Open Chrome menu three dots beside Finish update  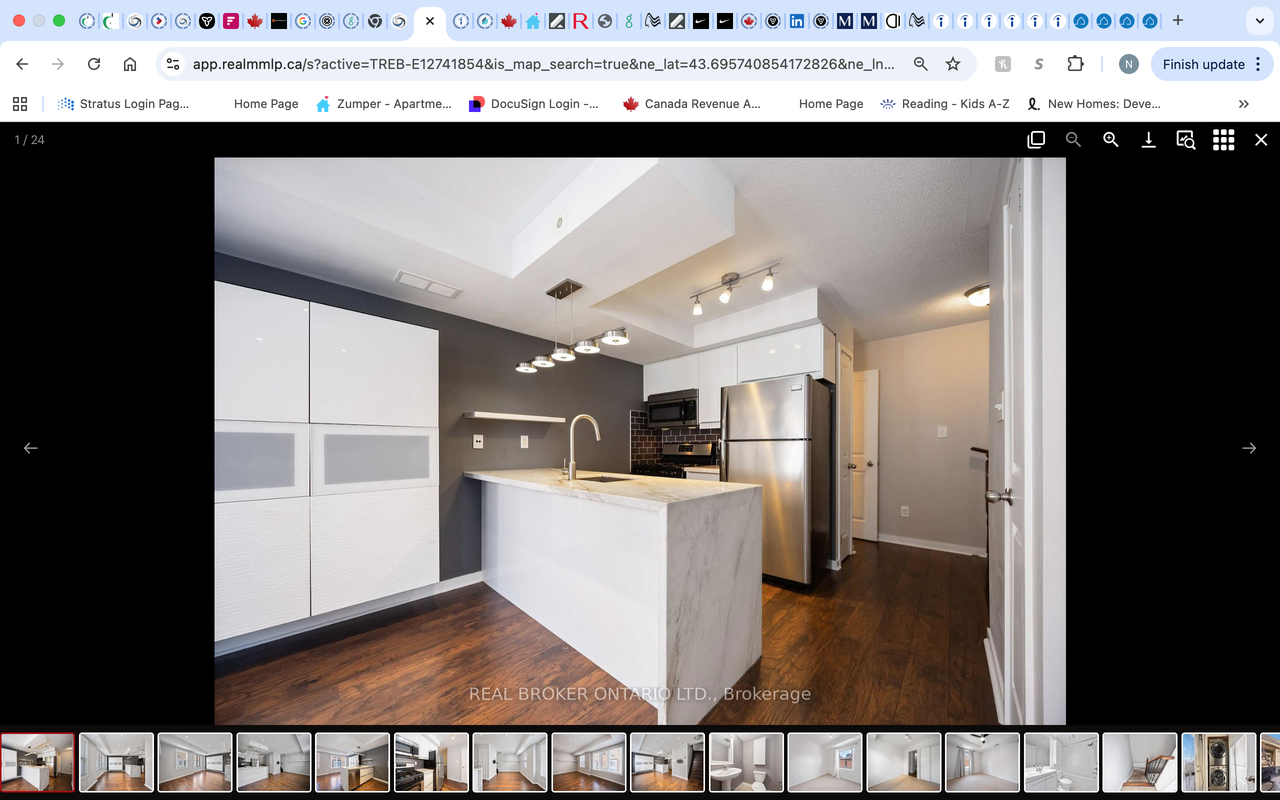click(1258, 64)
